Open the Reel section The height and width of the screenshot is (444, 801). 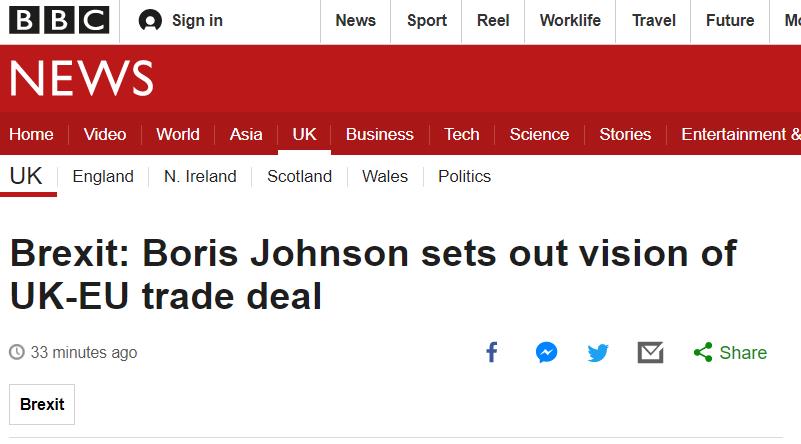tap(493, 20)
